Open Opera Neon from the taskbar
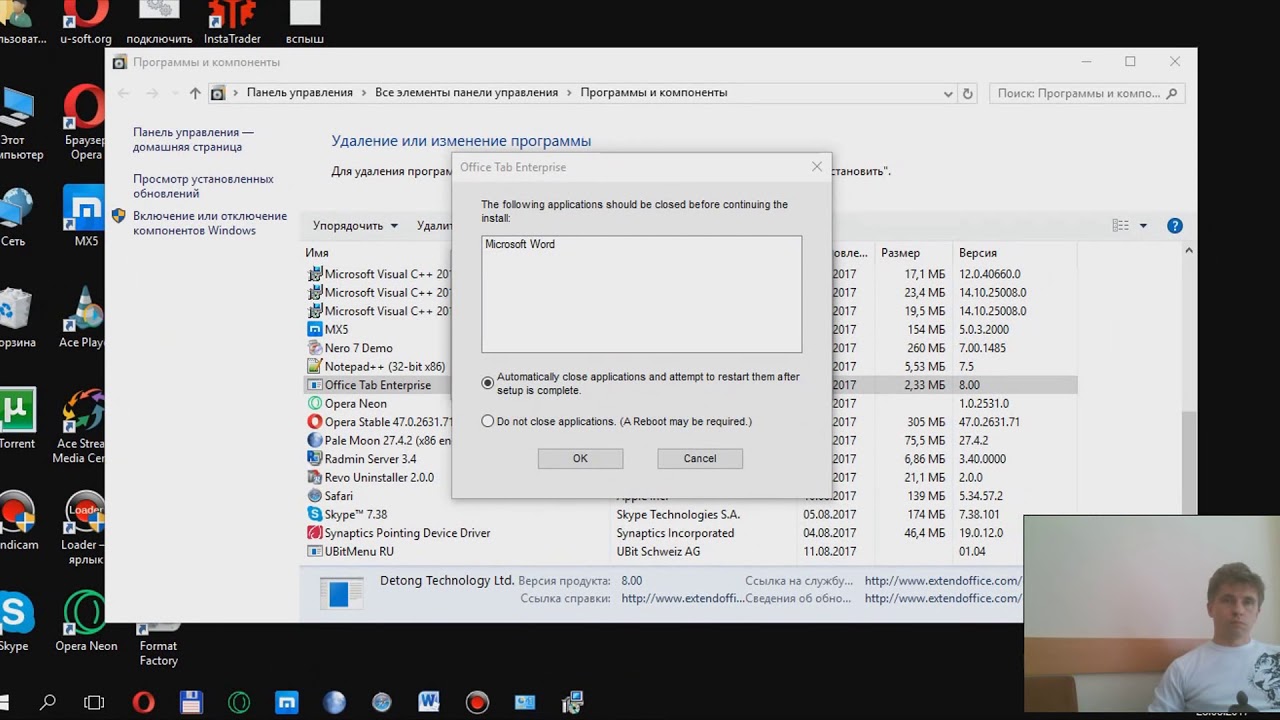The height and width of the screenshot is (720, 1280). tap(238, 702)
